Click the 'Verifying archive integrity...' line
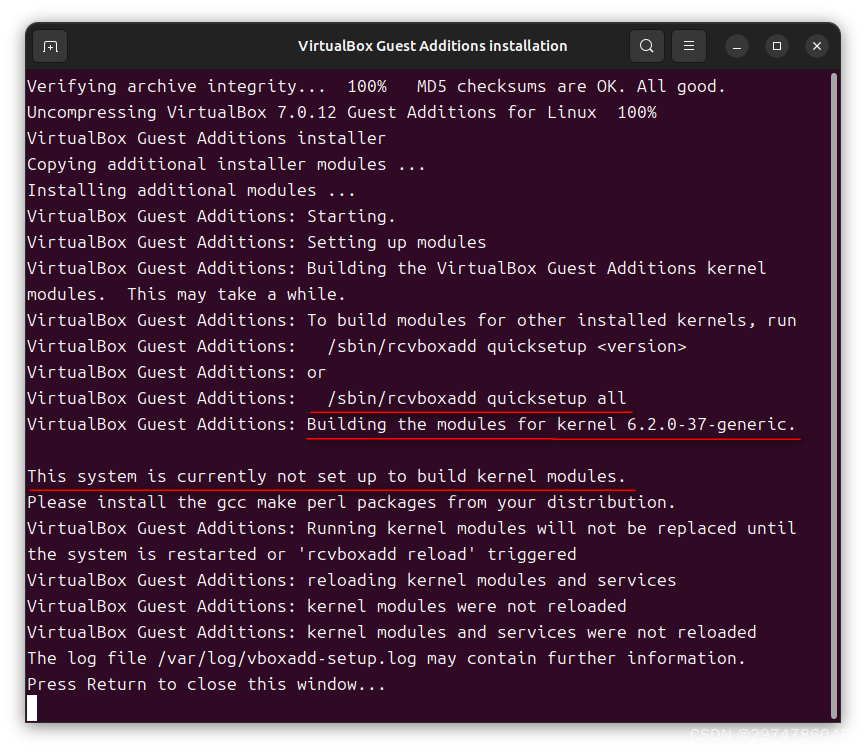This screenshot has height=751, width=866. tap(376, 87)
